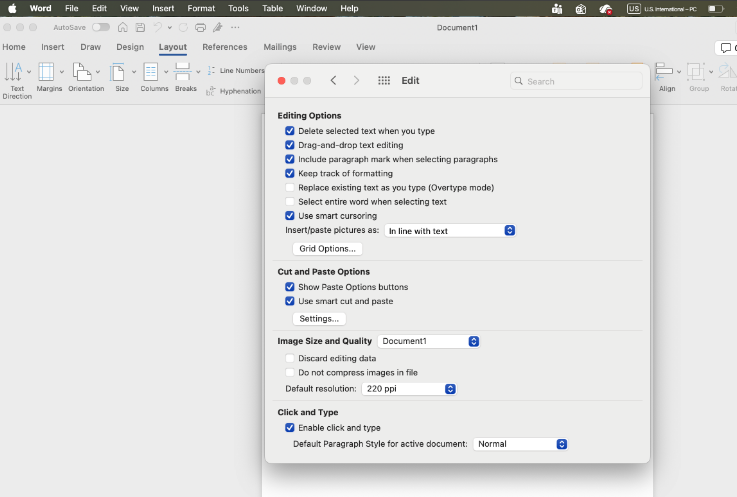Image resolution: width=737 pixels, height=497 pixels.
Task: Toggle Include paragraph mark when selecting paragraphs
Action: tap(290, 159)
